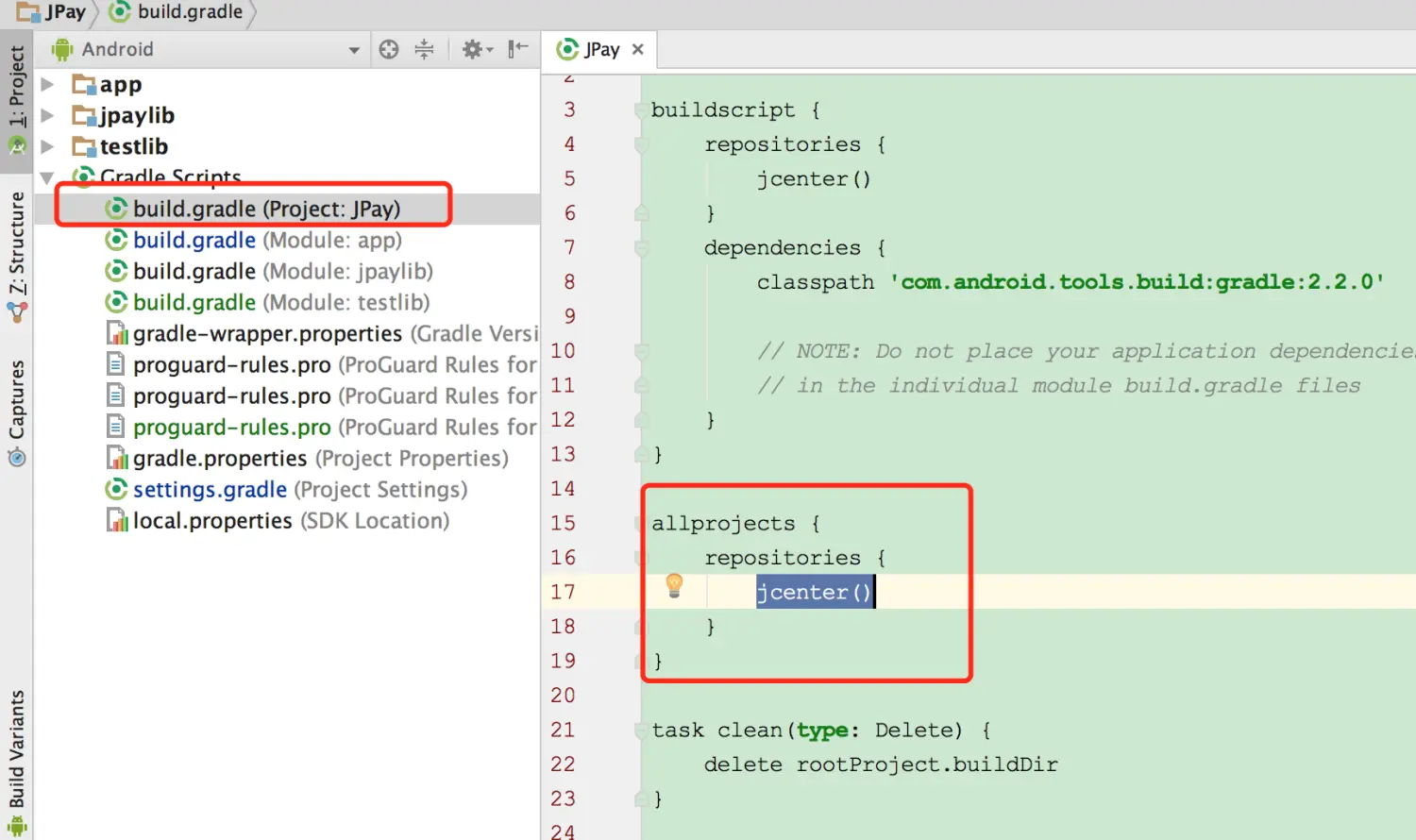Open the green proguard-rules.pro file
Image resolution: width=1416 pixels, height=840 pixels.
(x=321, y=427)
